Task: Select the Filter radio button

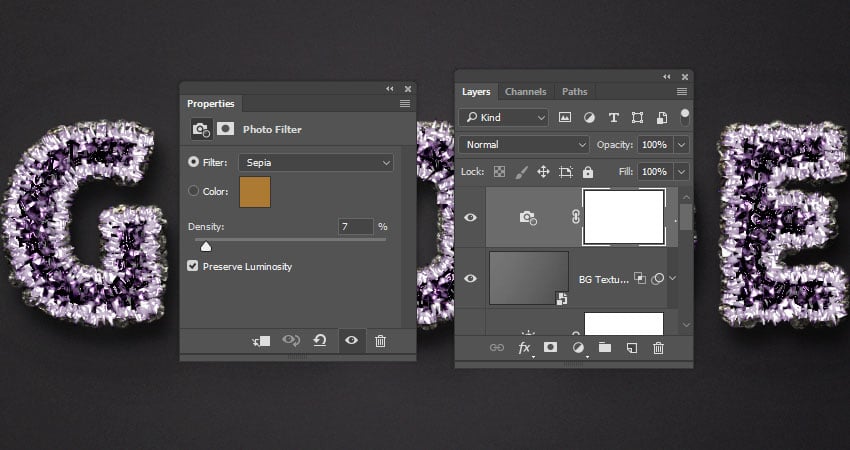Action: [x=193, y=162]
